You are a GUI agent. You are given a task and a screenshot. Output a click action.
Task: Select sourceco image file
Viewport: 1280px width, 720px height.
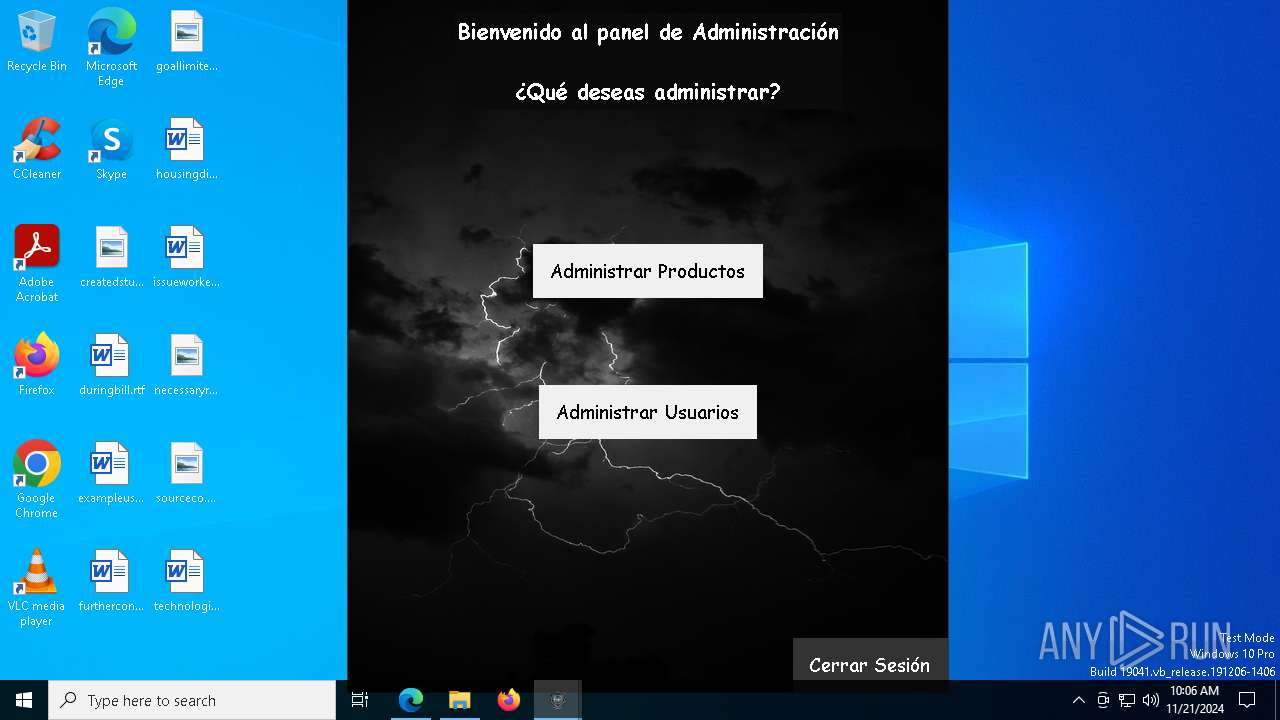pyautogui.click(x=186, y=473)
